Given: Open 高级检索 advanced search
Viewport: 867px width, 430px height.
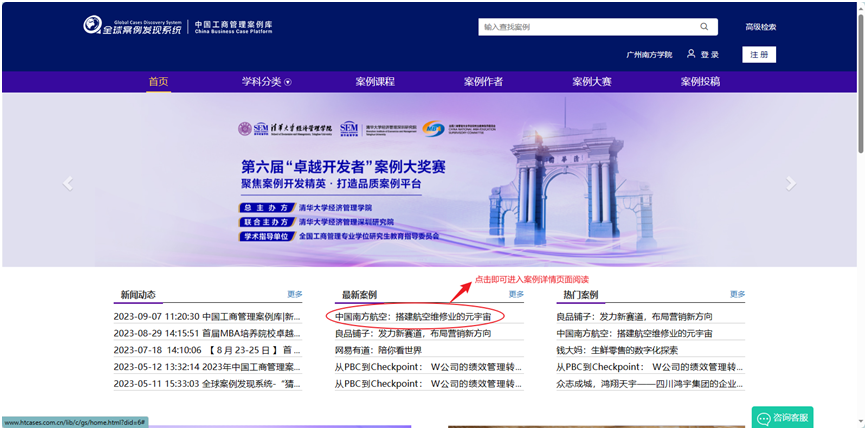Looking at the screenshot, I should click(x=761, y=27).
